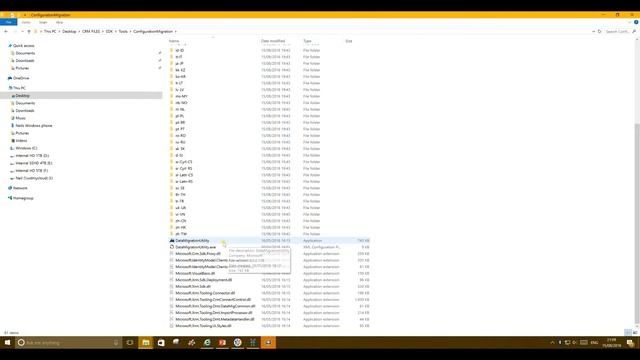This screenshot has height=360, width=640.
Task: Select Windows (C:) drive
Action: point(26,148)
